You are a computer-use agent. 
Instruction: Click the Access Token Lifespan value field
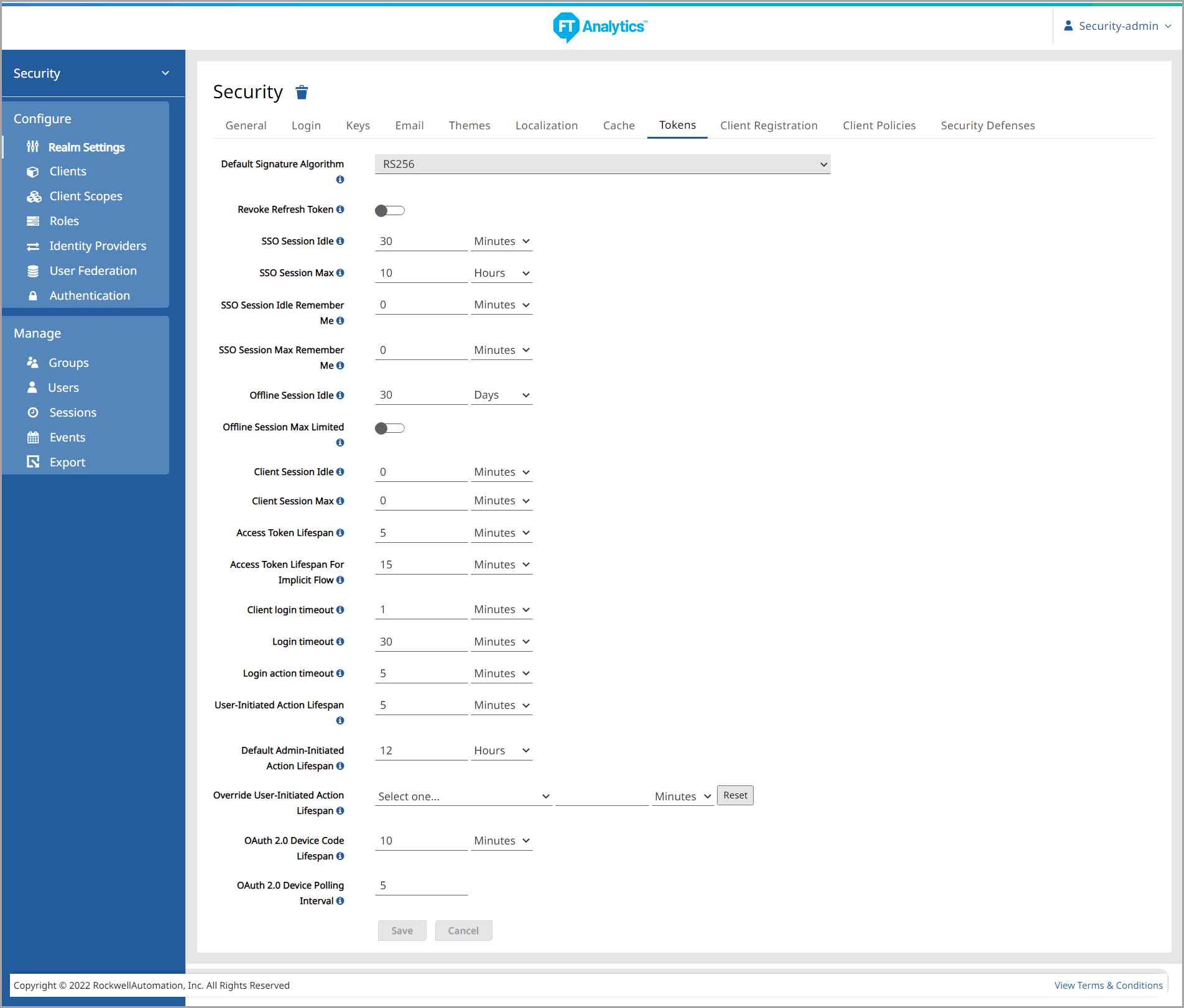[422, 533]
